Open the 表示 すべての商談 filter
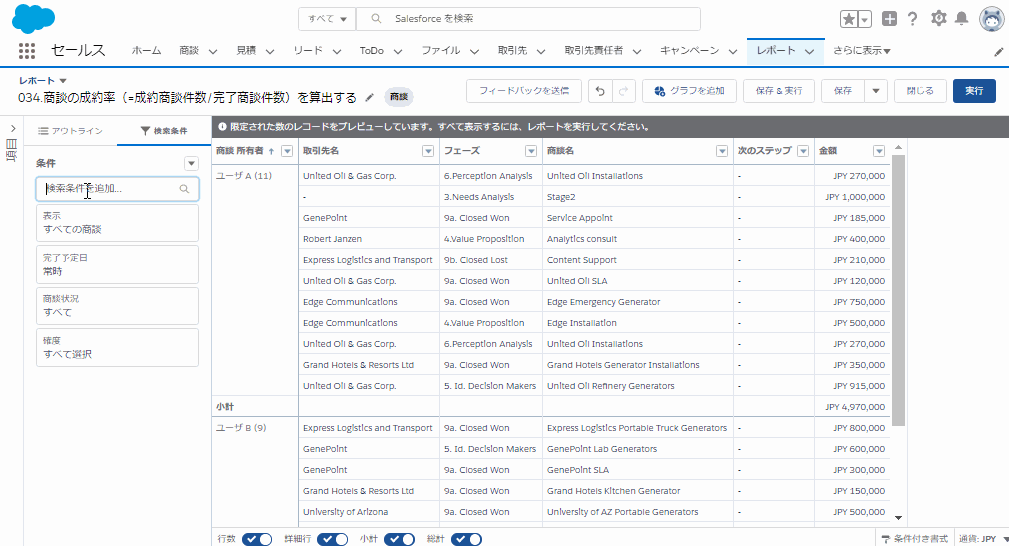Viewport: 1009px width, 546px height. tap(117, 223)
